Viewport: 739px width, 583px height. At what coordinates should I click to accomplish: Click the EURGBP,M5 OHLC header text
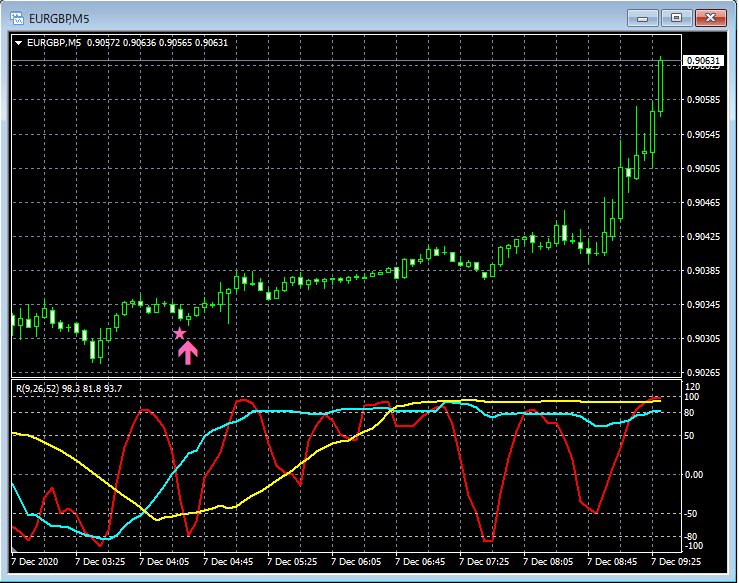(x=130, y=42)
